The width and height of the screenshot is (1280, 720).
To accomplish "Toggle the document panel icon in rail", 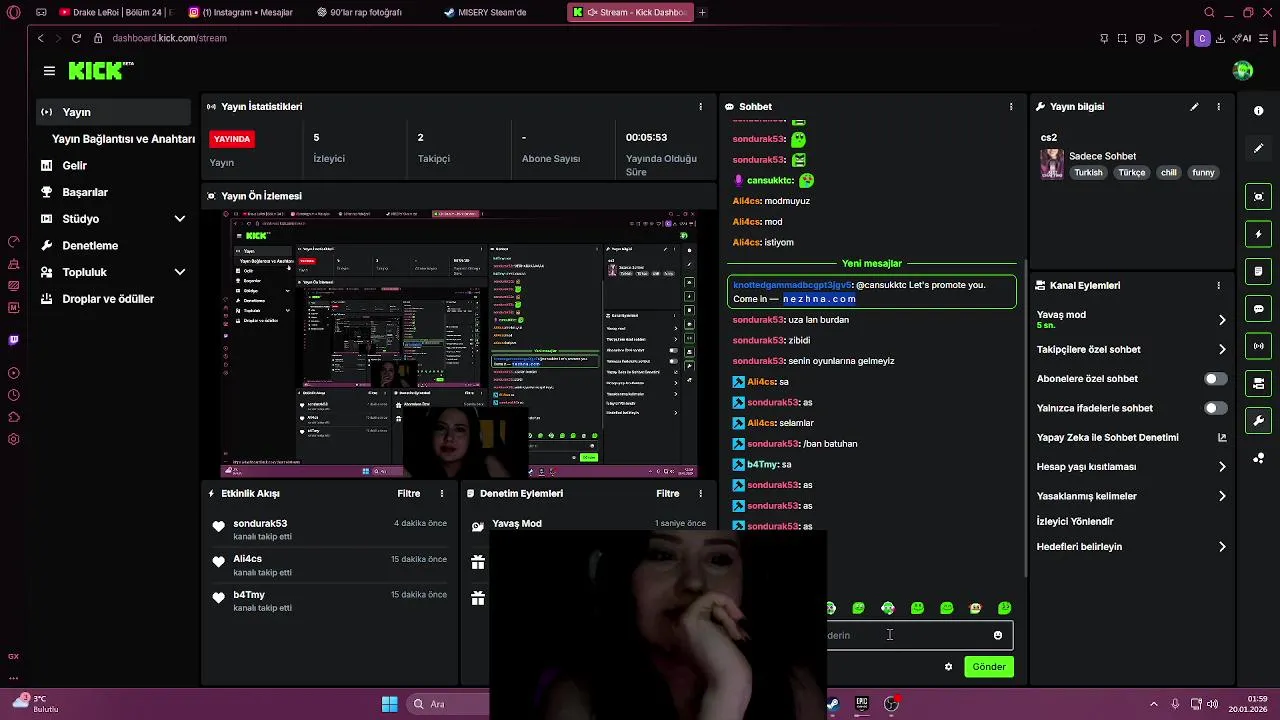I will 1258,271.
